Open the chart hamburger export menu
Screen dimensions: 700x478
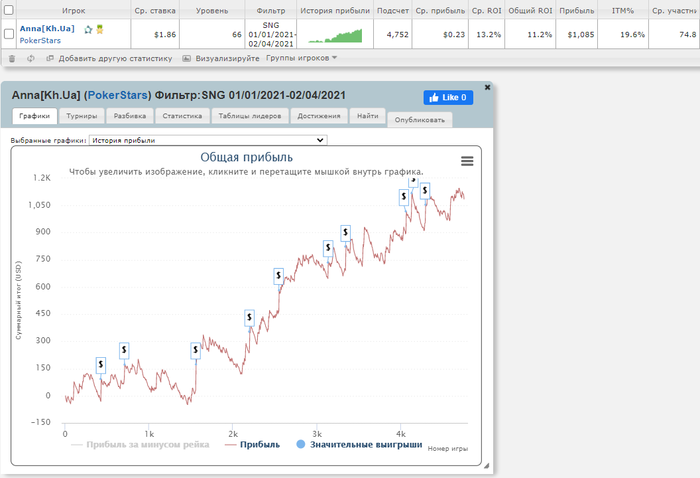[x=467, y=161]
